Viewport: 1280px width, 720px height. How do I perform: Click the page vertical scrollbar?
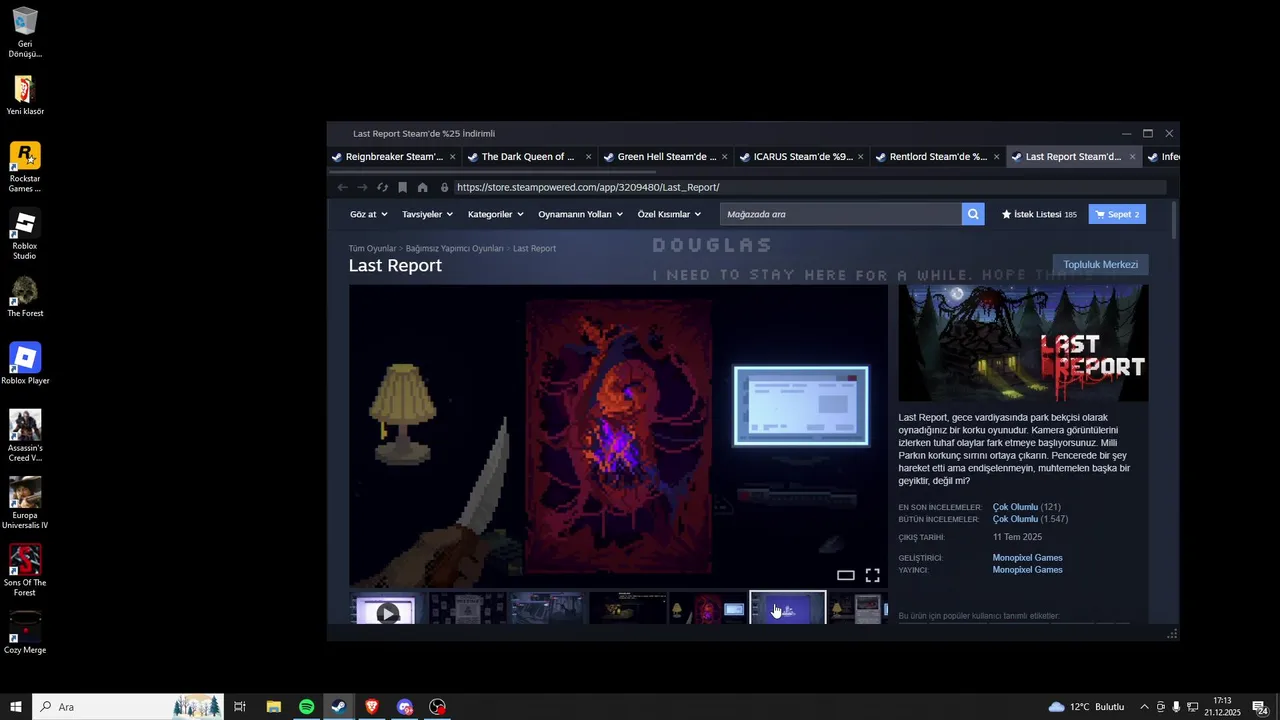(x=1173, y=219)
